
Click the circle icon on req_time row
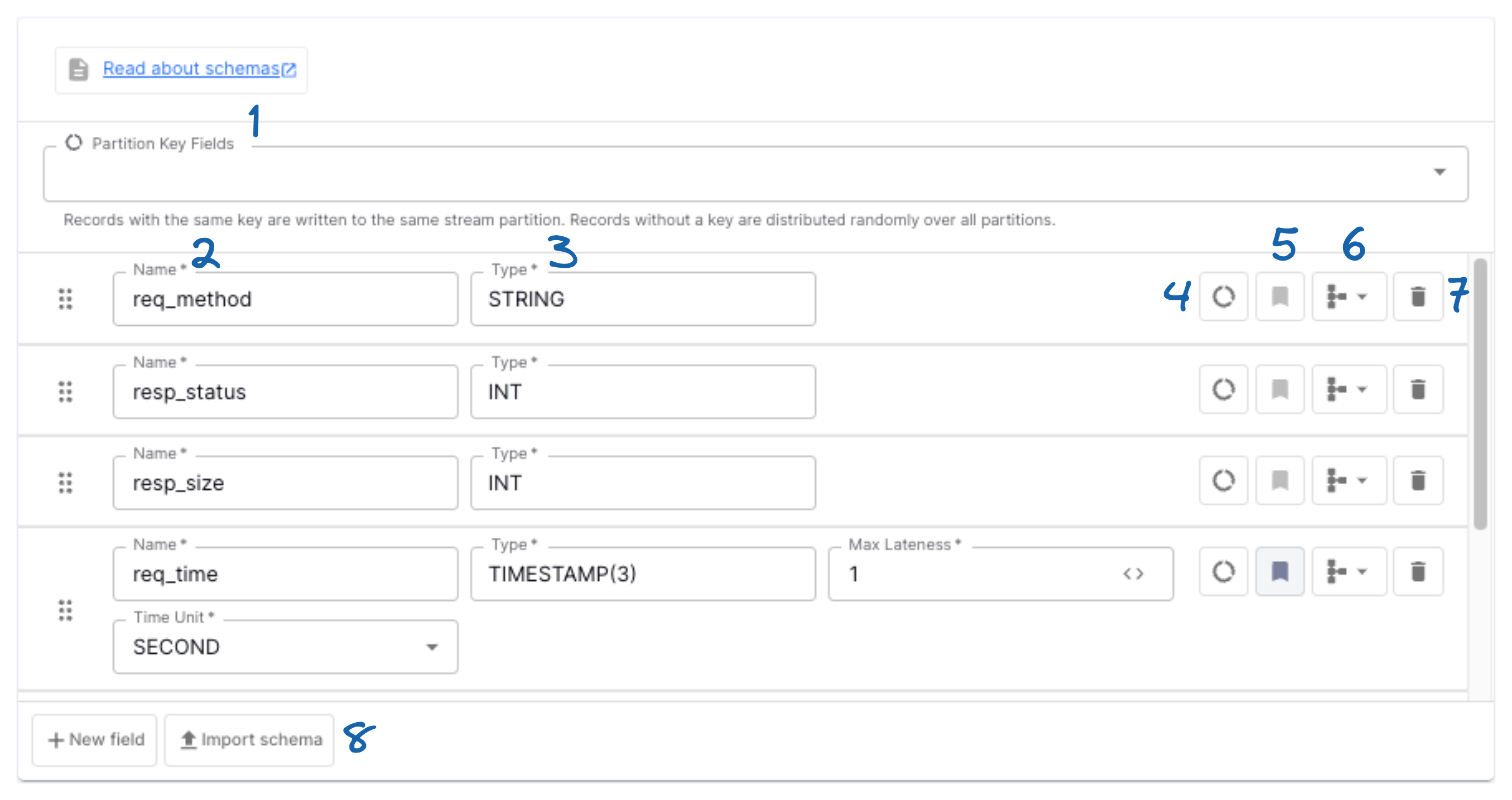[x=1223, y=571]
